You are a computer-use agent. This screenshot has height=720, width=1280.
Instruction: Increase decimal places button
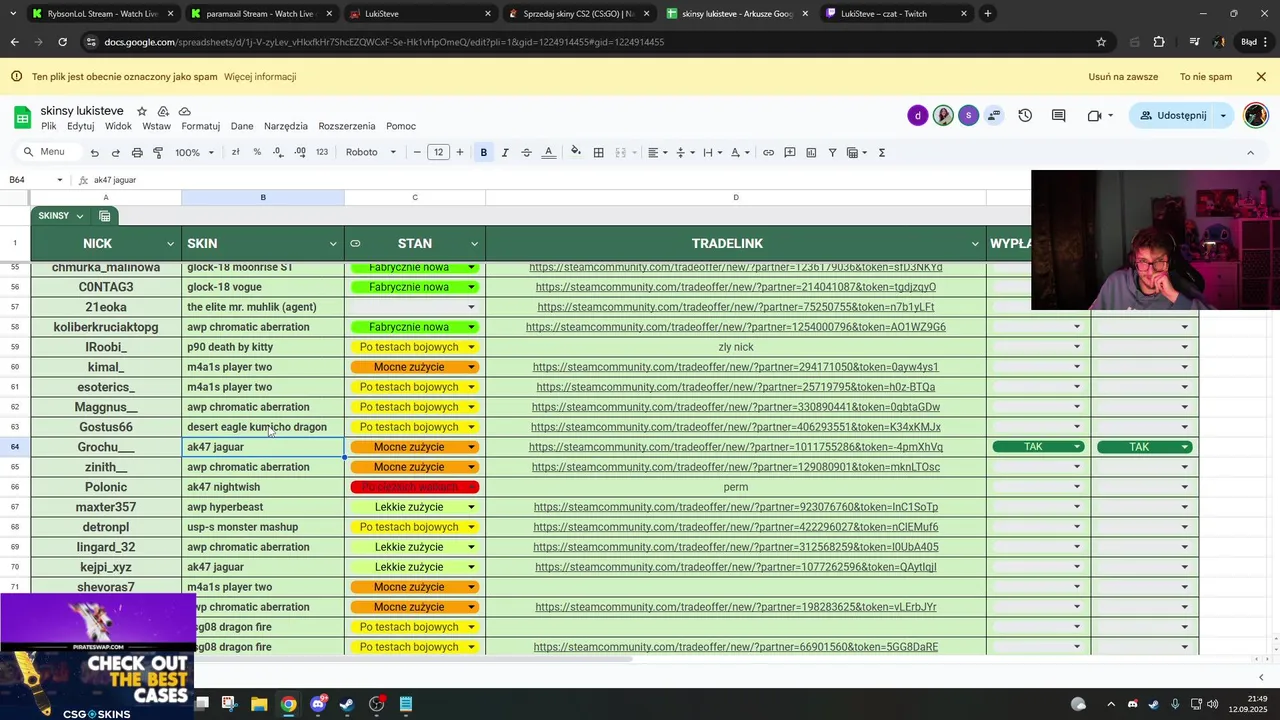click(300, 152)
